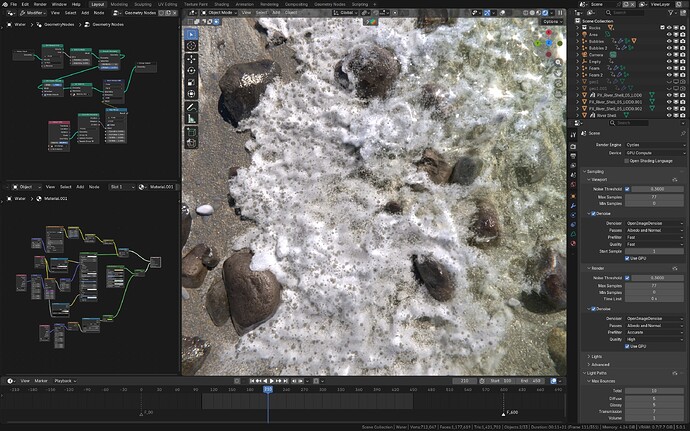Toggle Viewport Noise Threshold checkbox

pos(627,189)
